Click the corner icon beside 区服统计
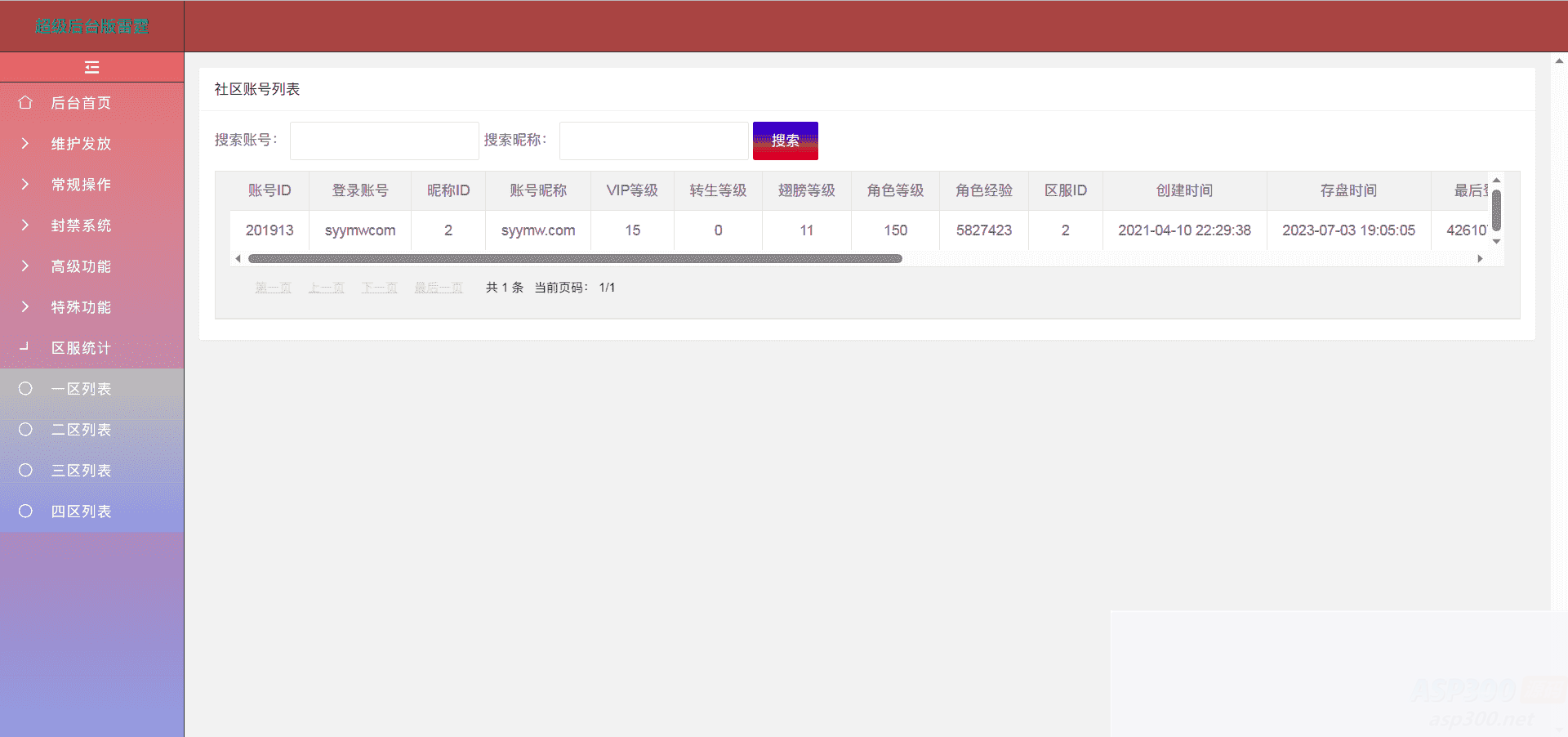This screenshot has width=1568, height=737. tap(25, 347)
